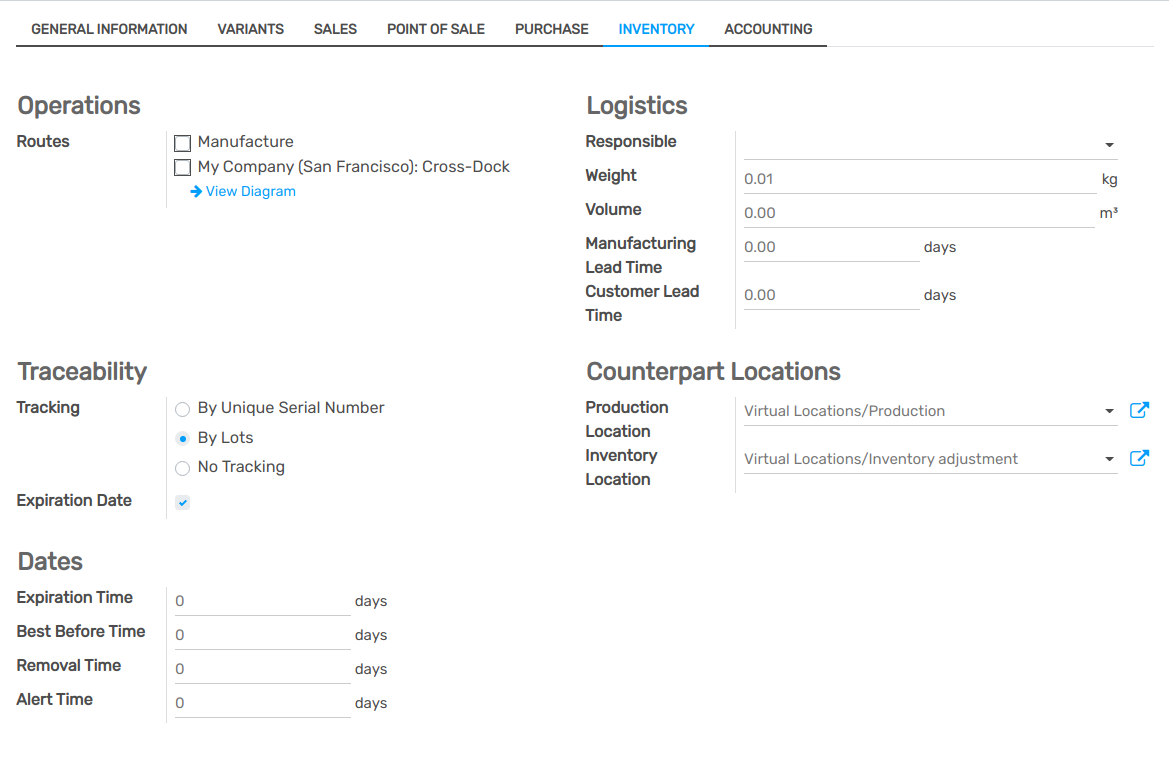
Task: Open Production Location external link icon
Action: (1139, 410)
